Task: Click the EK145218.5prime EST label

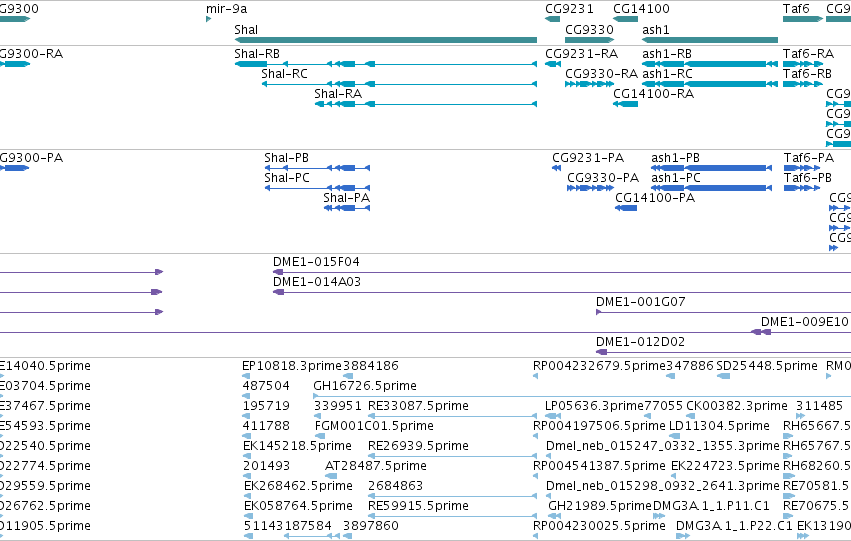Action: pyautogui.click(x=297, y=447)
